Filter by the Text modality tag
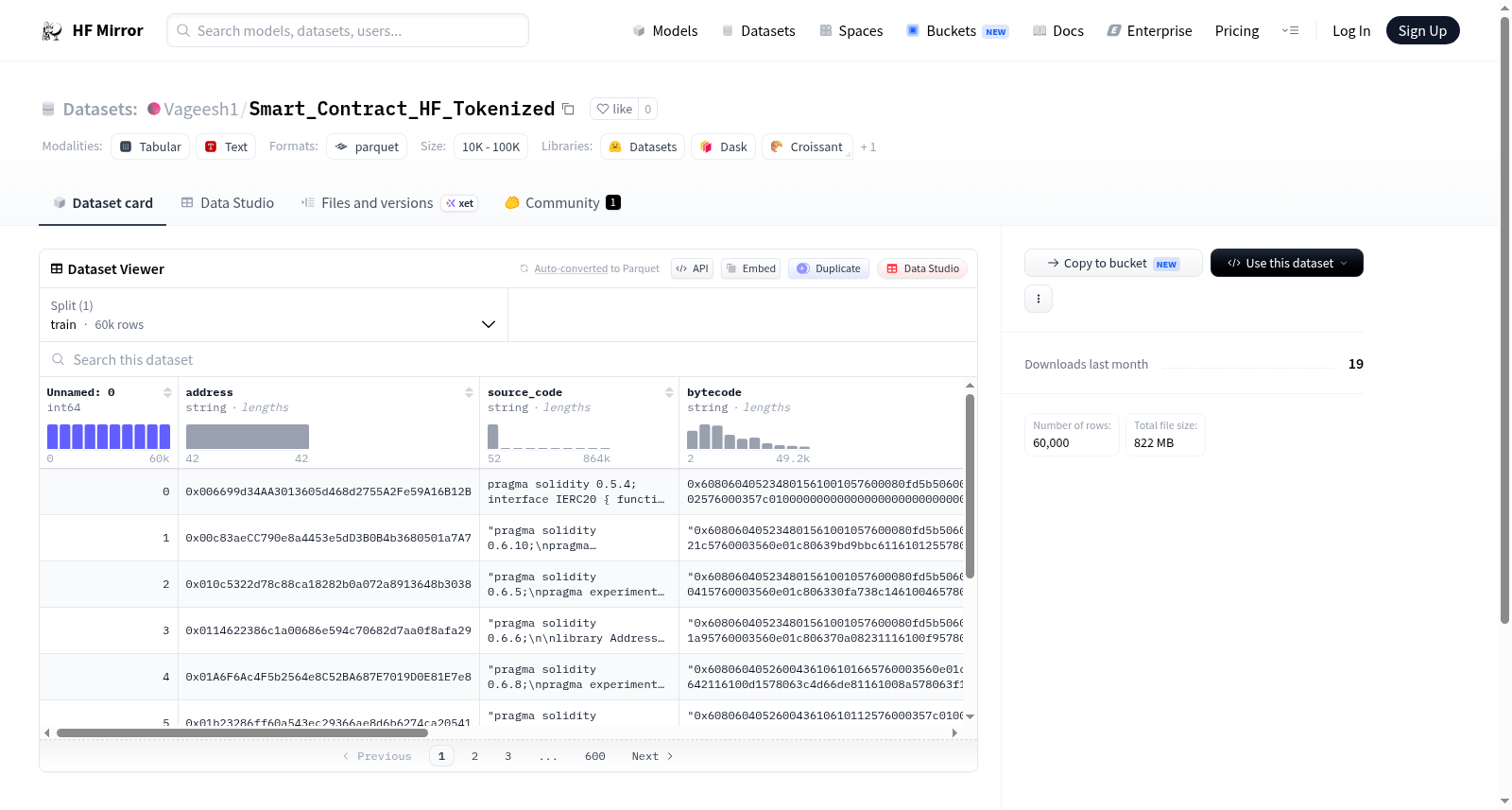The width and height of the screenshot is (1512, 810). coord(226,146)
